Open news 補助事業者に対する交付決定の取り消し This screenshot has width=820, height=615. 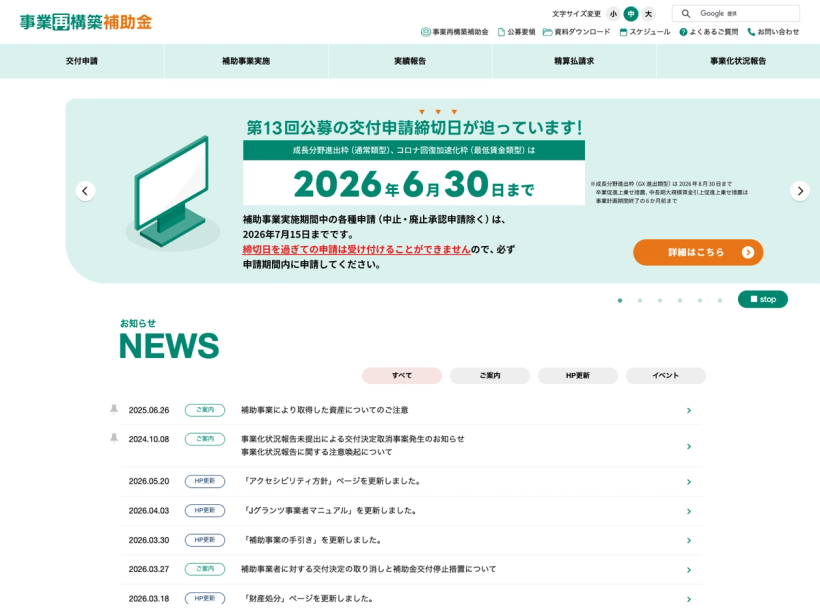[x=368, y=569]
